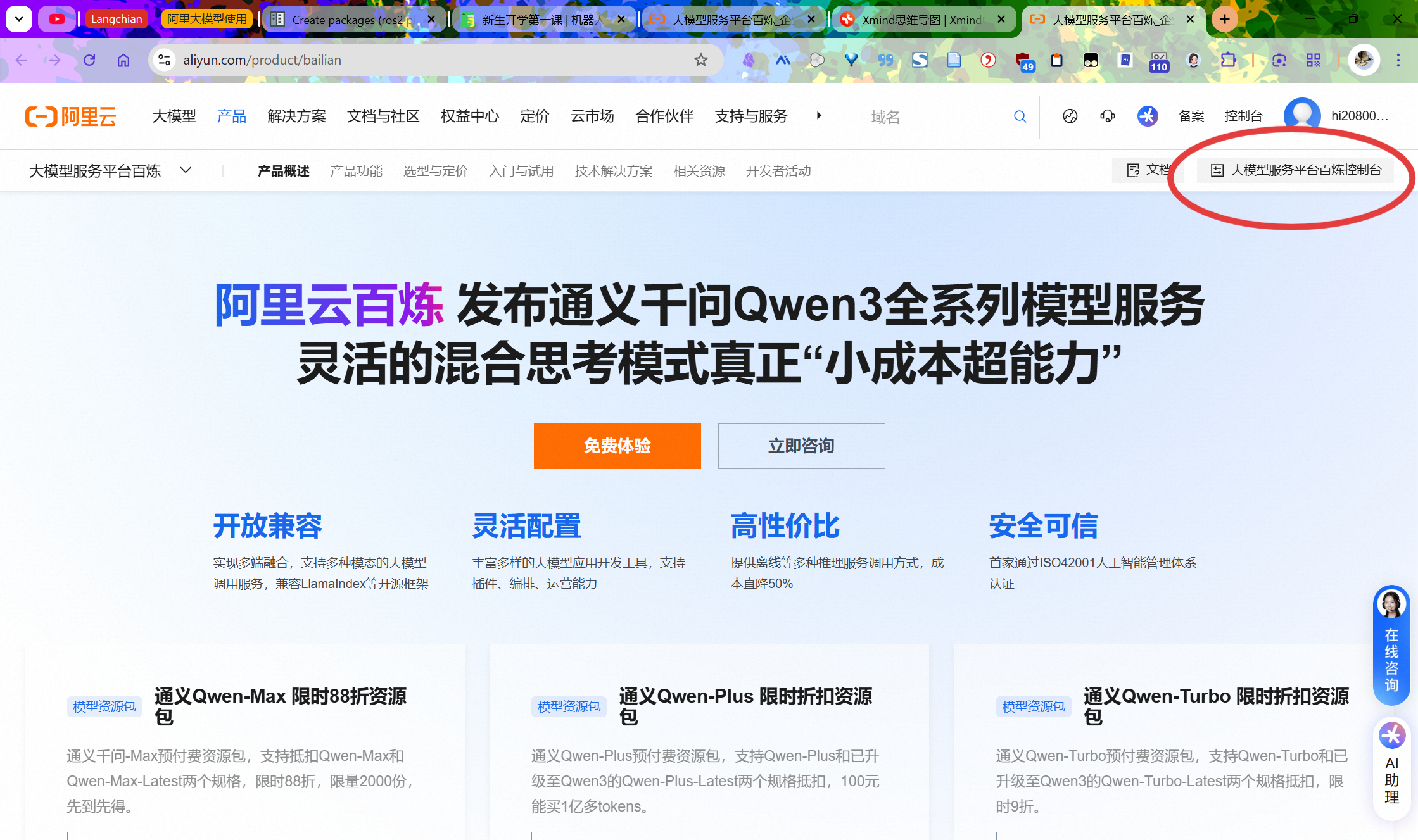Open the purple crystal extension icon
This screenshot has width=1418, height=840.
click(749, 60)
